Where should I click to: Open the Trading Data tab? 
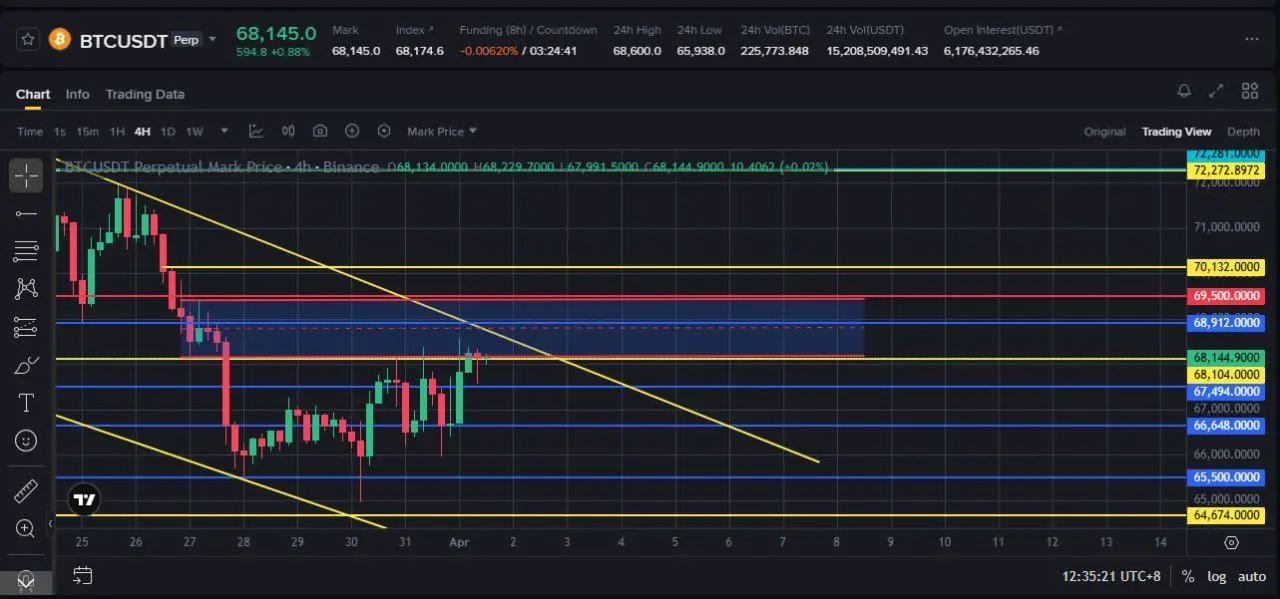145,94
